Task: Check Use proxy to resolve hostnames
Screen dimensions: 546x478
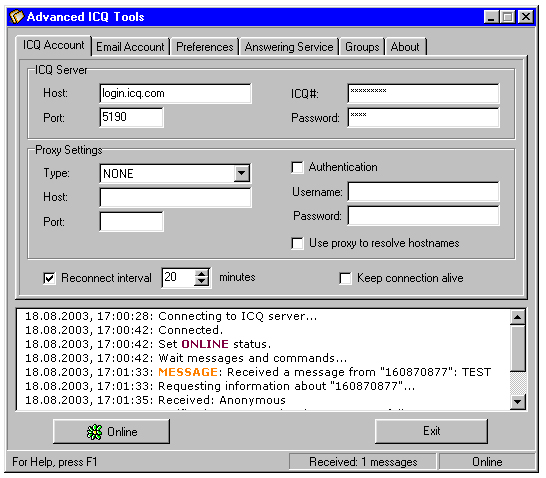Action: 297,243
